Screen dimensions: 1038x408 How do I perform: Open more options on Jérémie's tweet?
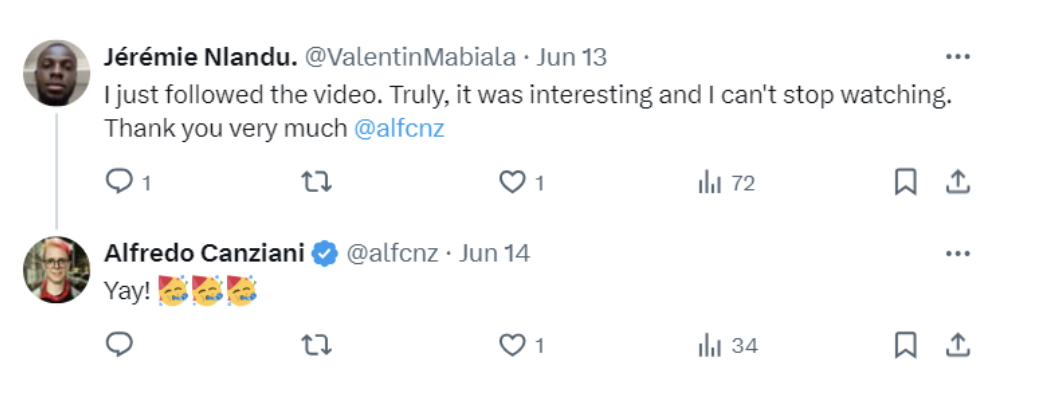[x=957, y=58]
